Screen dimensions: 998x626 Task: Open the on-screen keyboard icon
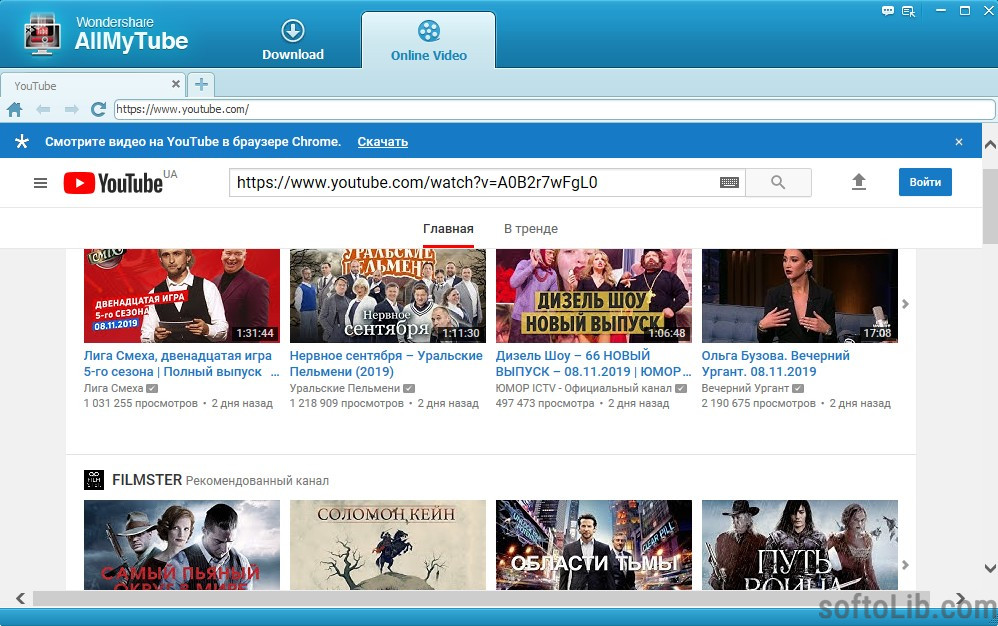pyautogui.click(x=729, y=183)
